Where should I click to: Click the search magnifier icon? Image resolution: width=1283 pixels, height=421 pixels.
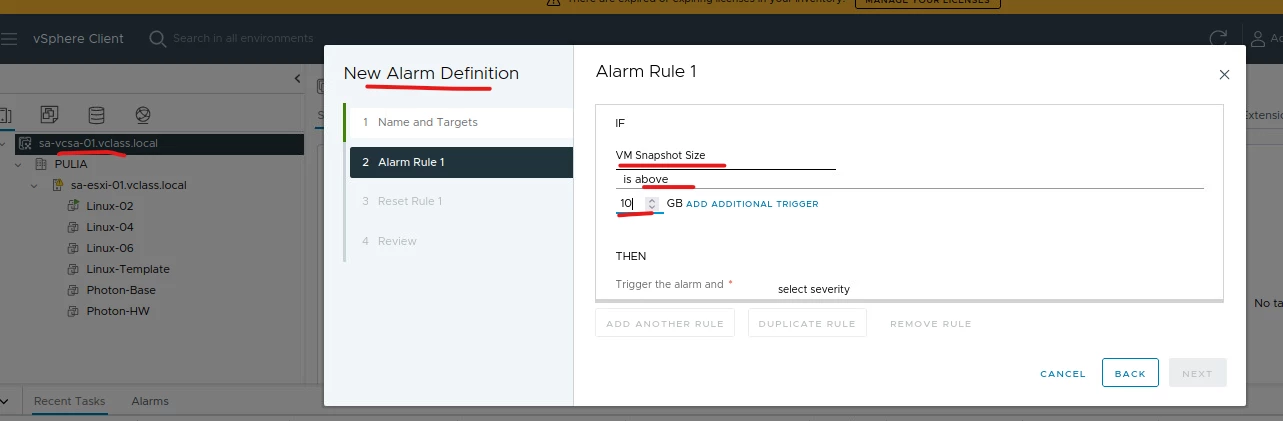(x=158, y=39)
